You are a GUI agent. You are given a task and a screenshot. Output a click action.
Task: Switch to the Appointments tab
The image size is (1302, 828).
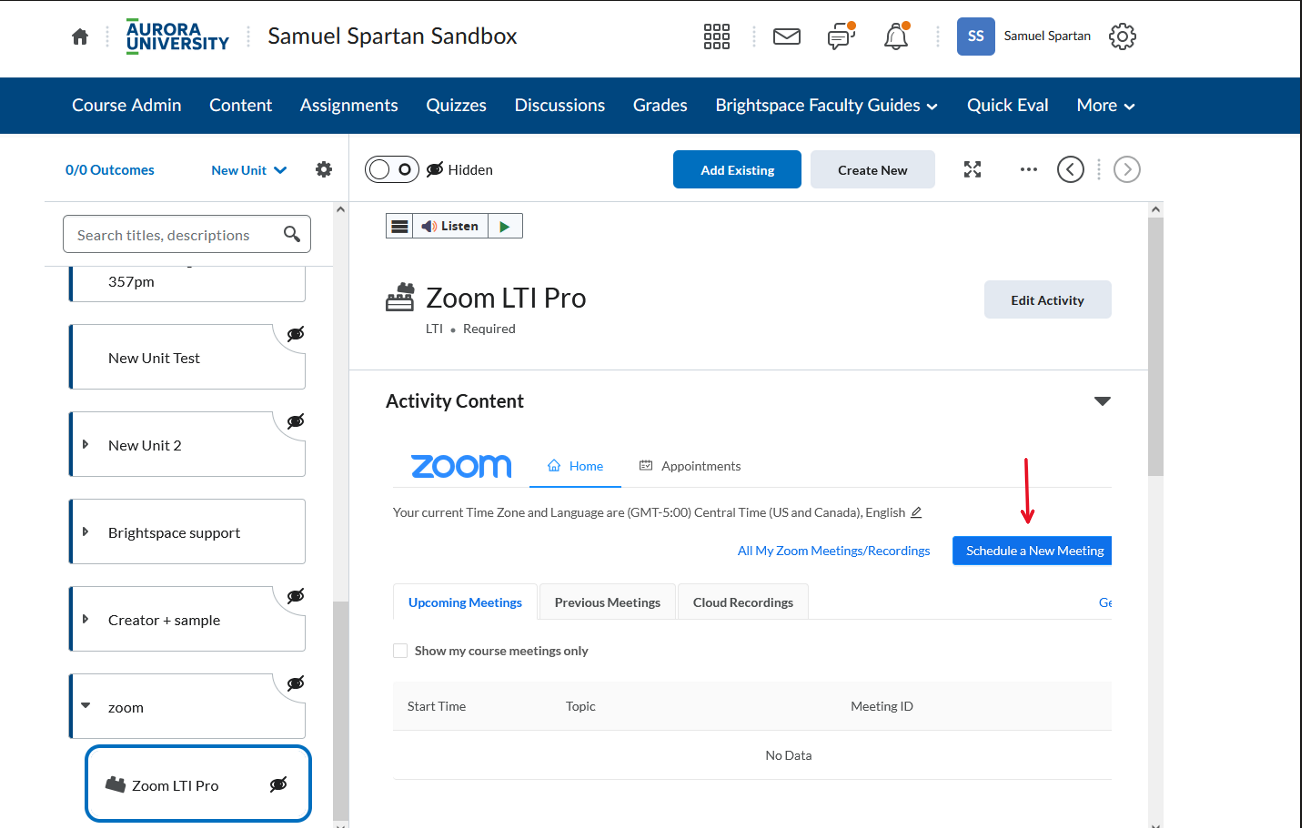pos(690,466)
